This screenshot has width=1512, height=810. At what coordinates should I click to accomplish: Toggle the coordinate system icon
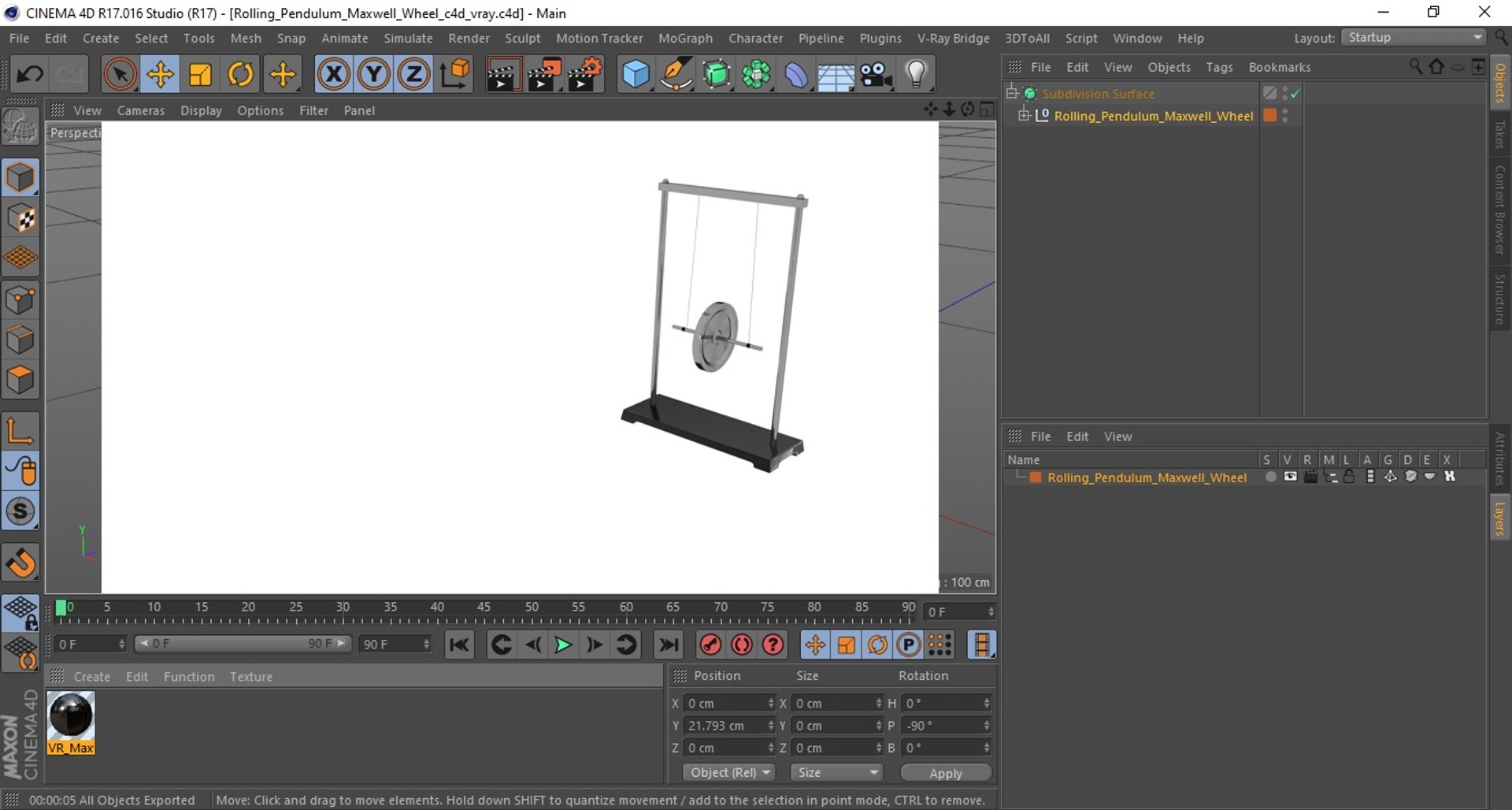[x=455, y=75]
